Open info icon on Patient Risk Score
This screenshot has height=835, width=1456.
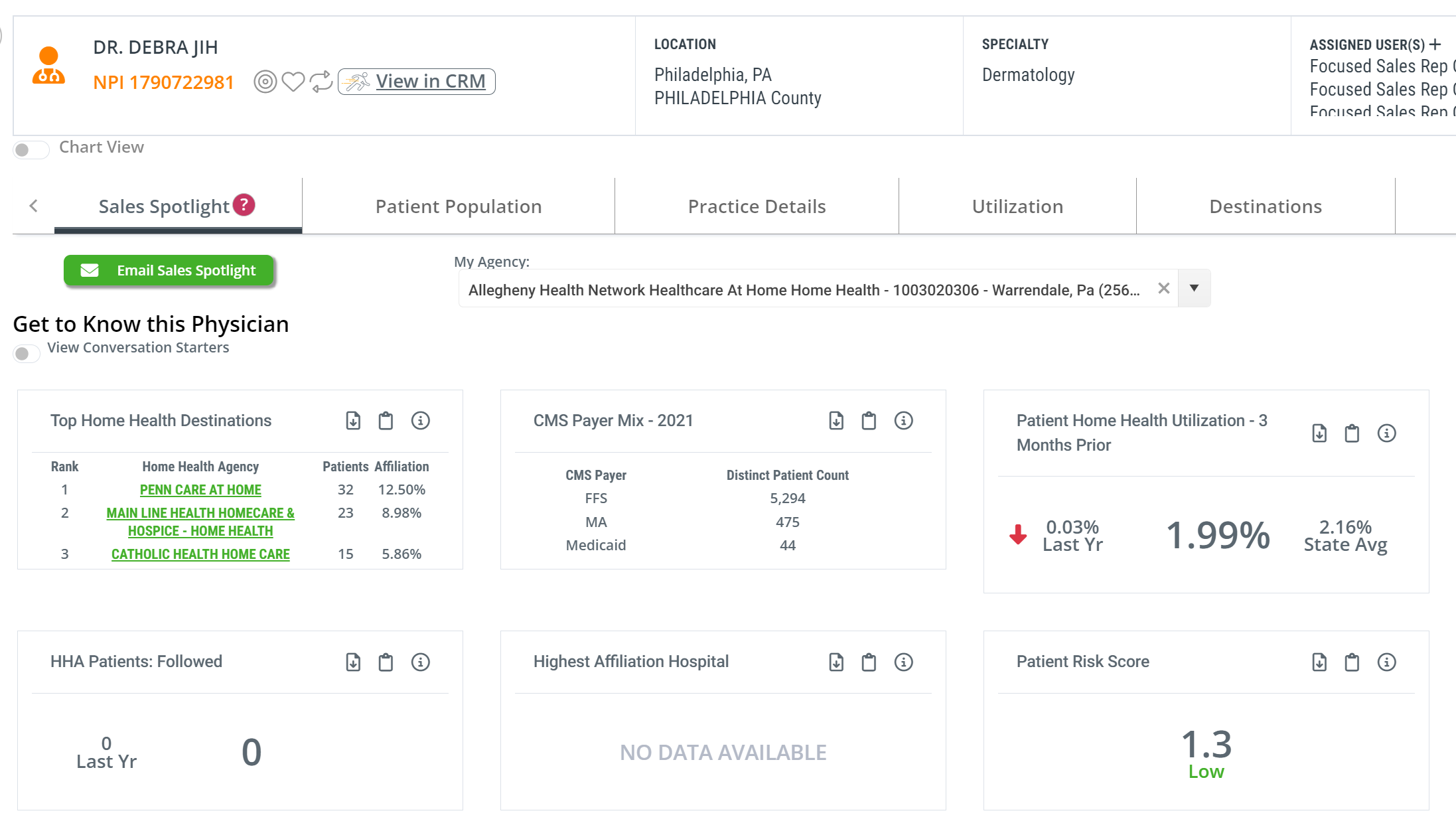pos(1386,662)
